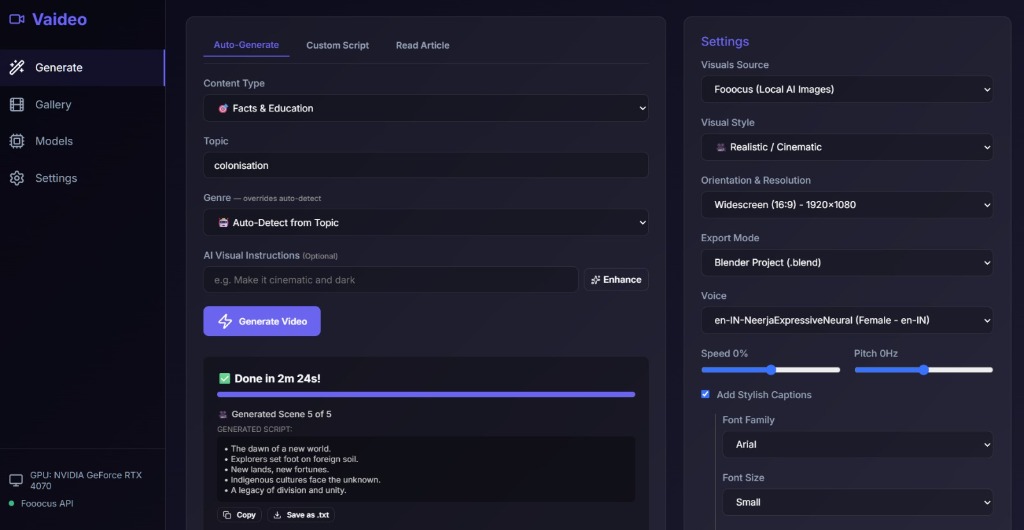
Task: Open Gallery page in sidebar
Action: click(82, 104)
